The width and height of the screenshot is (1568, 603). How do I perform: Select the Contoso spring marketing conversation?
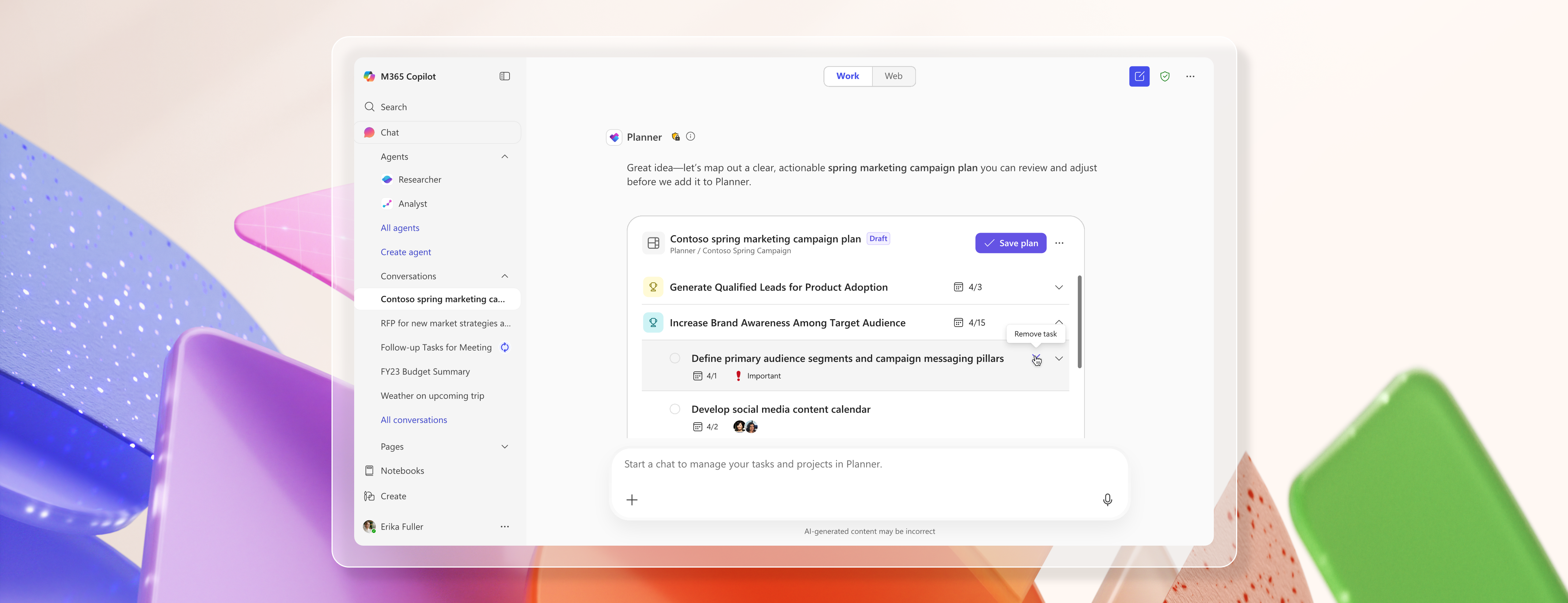(438, 299)
